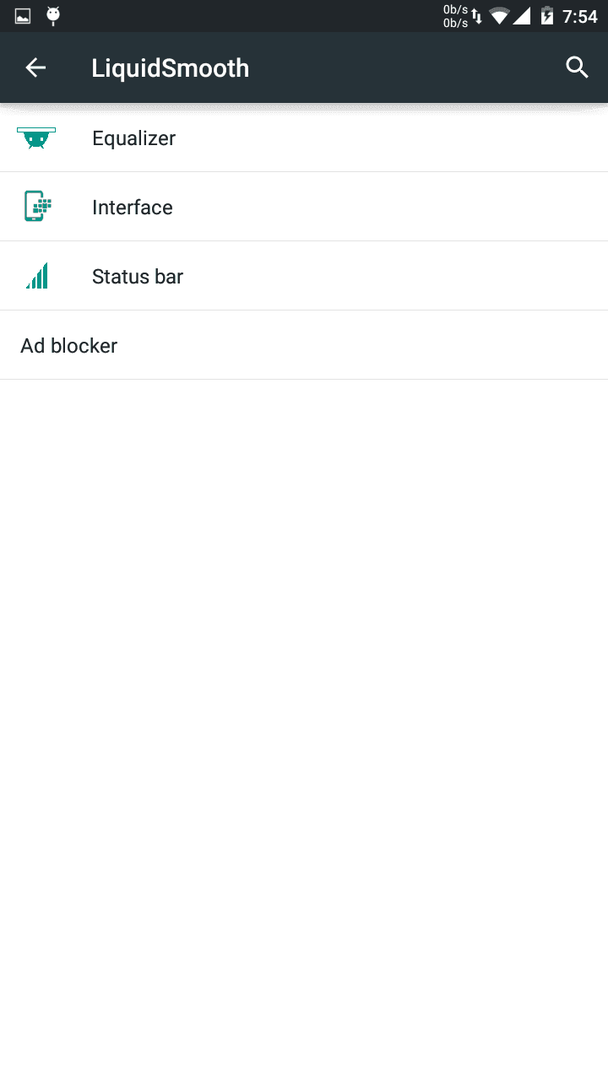Click the teal signal bars icon beside Status bar

click(x=37, y=276)
